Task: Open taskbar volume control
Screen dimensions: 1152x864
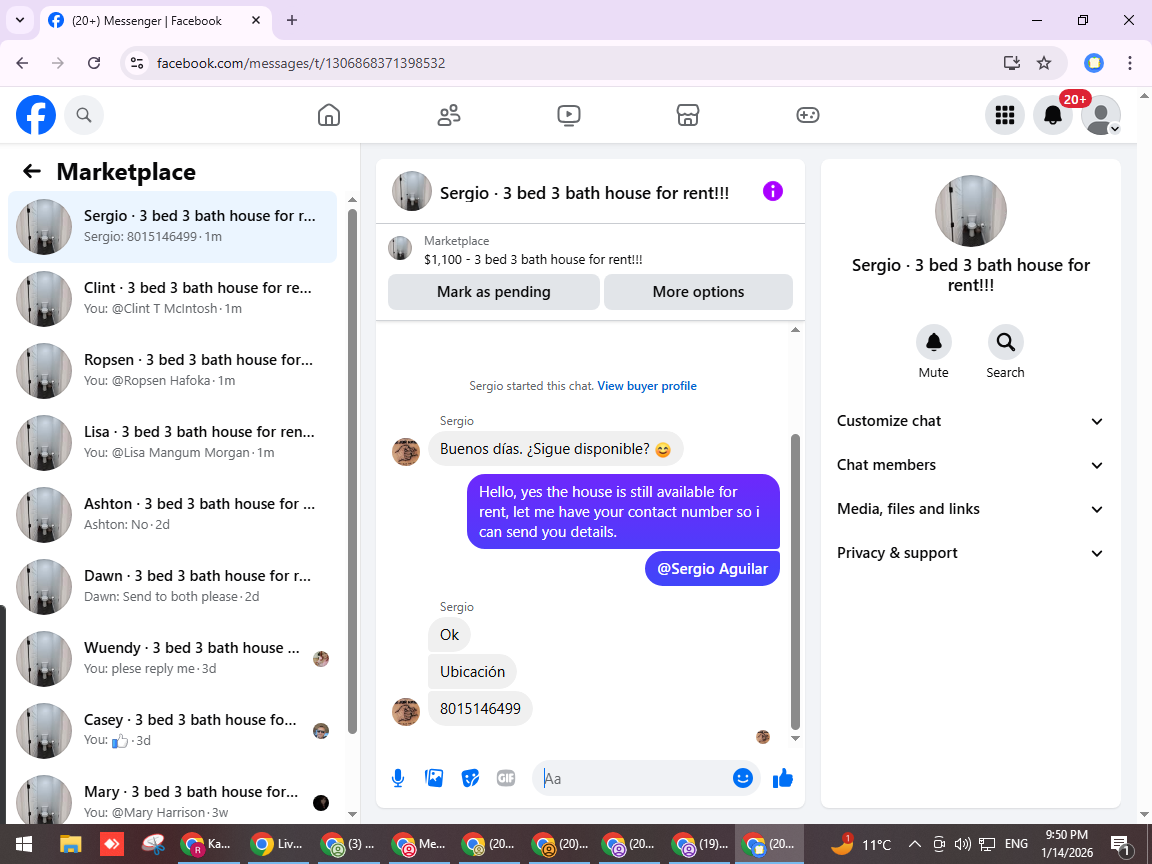Action: 963,844
